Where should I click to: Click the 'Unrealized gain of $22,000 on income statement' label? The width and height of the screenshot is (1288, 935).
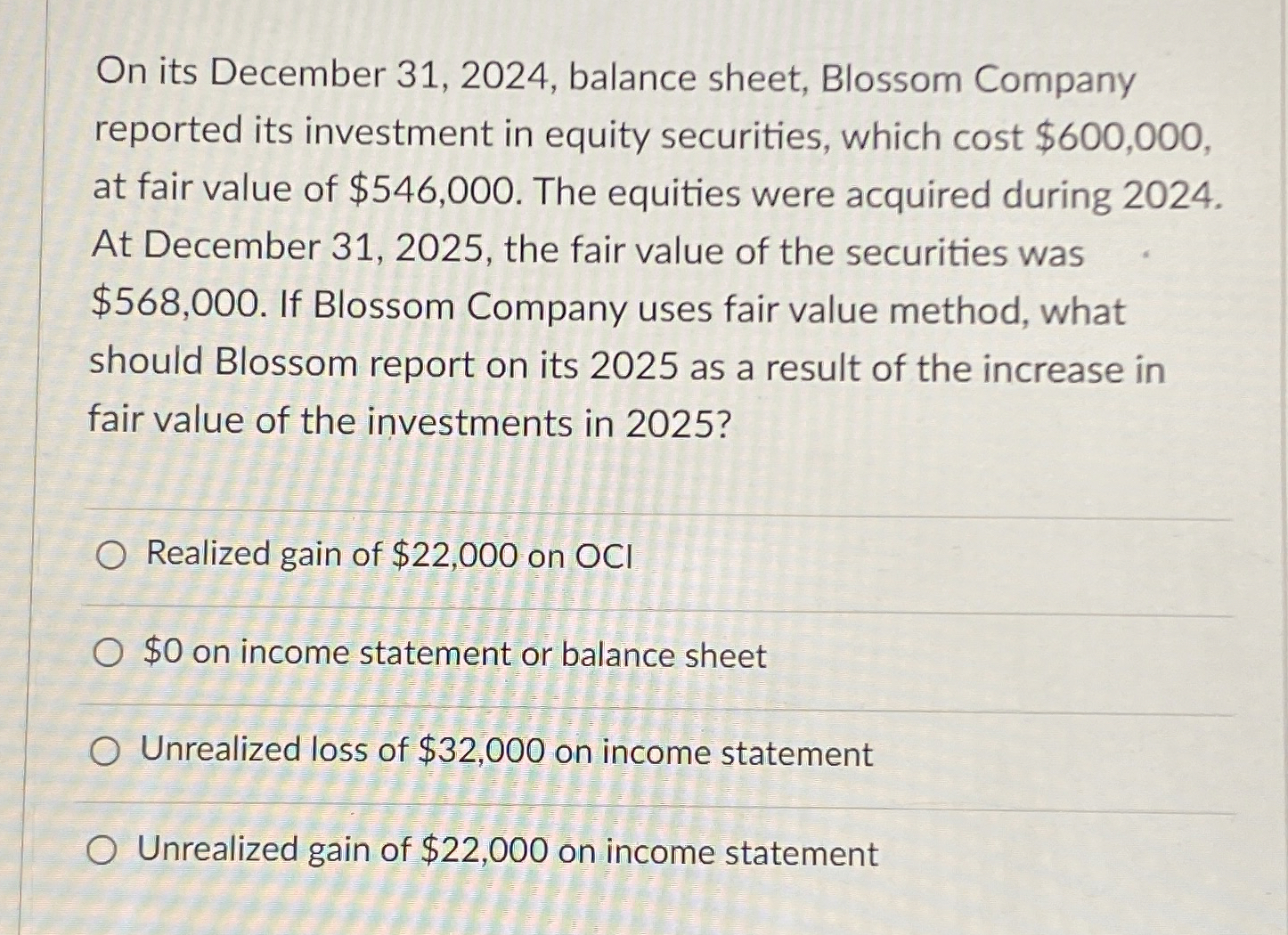tap(508, 851)
